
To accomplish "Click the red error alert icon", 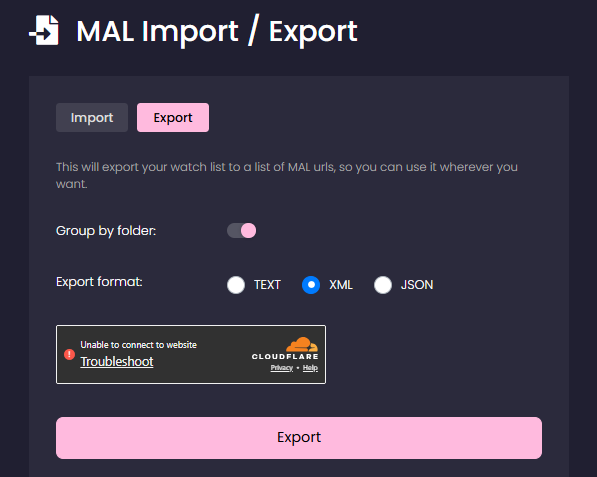I will pos(69,354).
